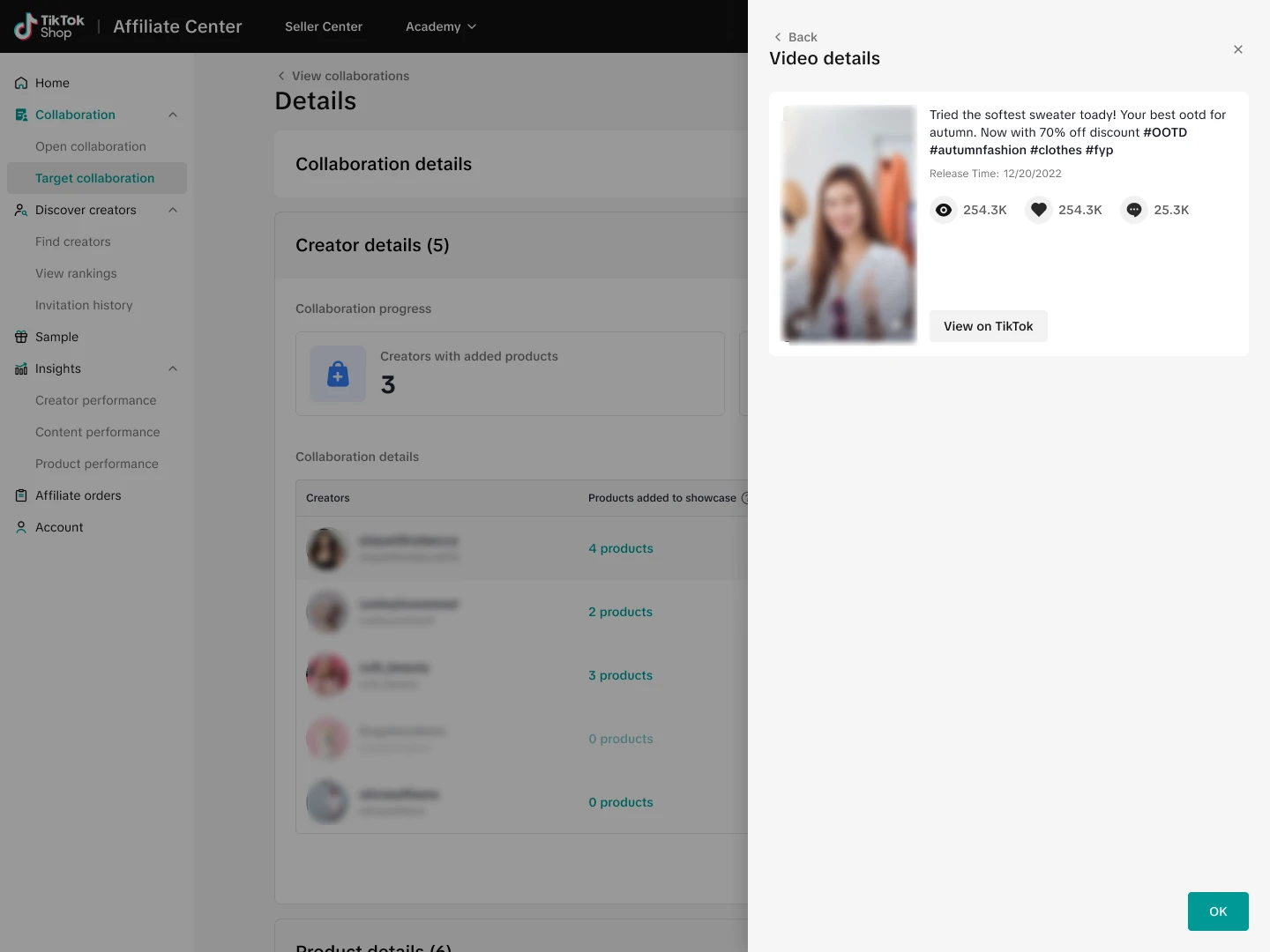This screenshot has width=1270, height=952.
Task: Click the comment bubble icon
Action: 1134,210
